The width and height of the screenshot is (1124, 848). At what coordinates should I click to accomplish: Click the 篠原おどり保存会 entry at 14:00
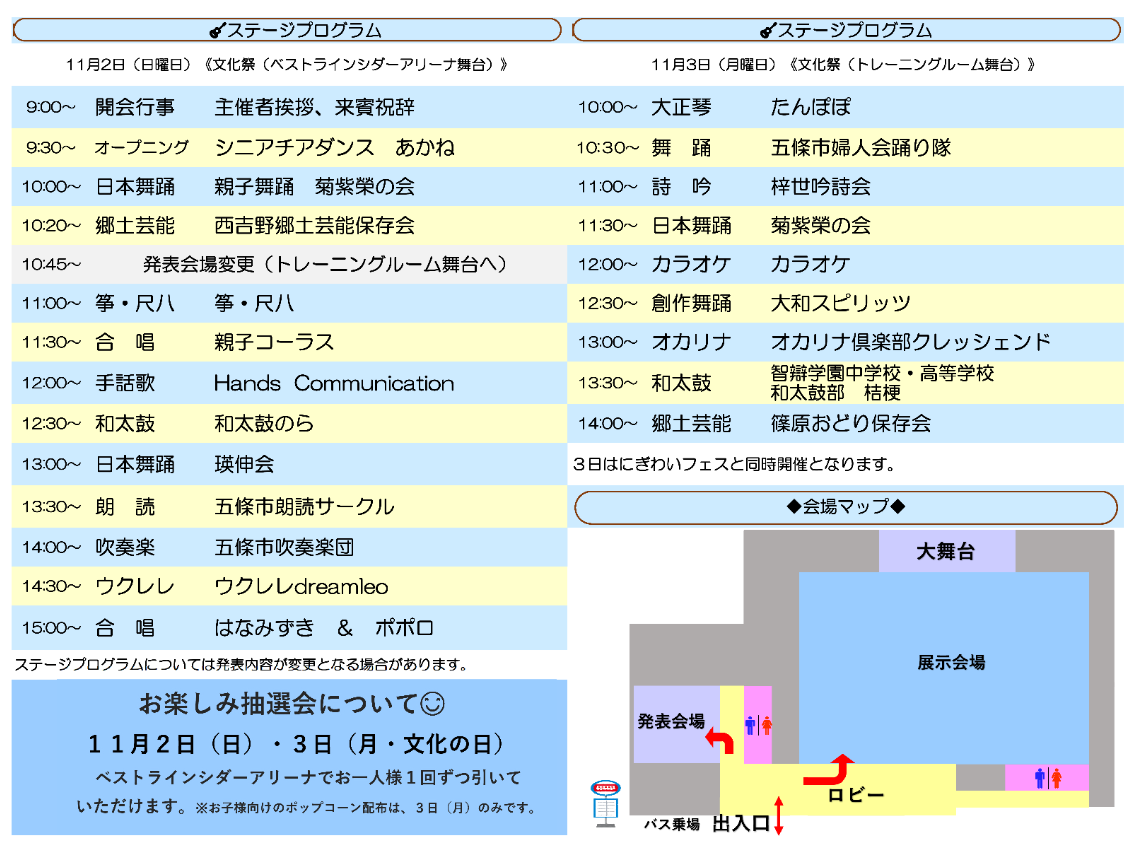[850, 423]
